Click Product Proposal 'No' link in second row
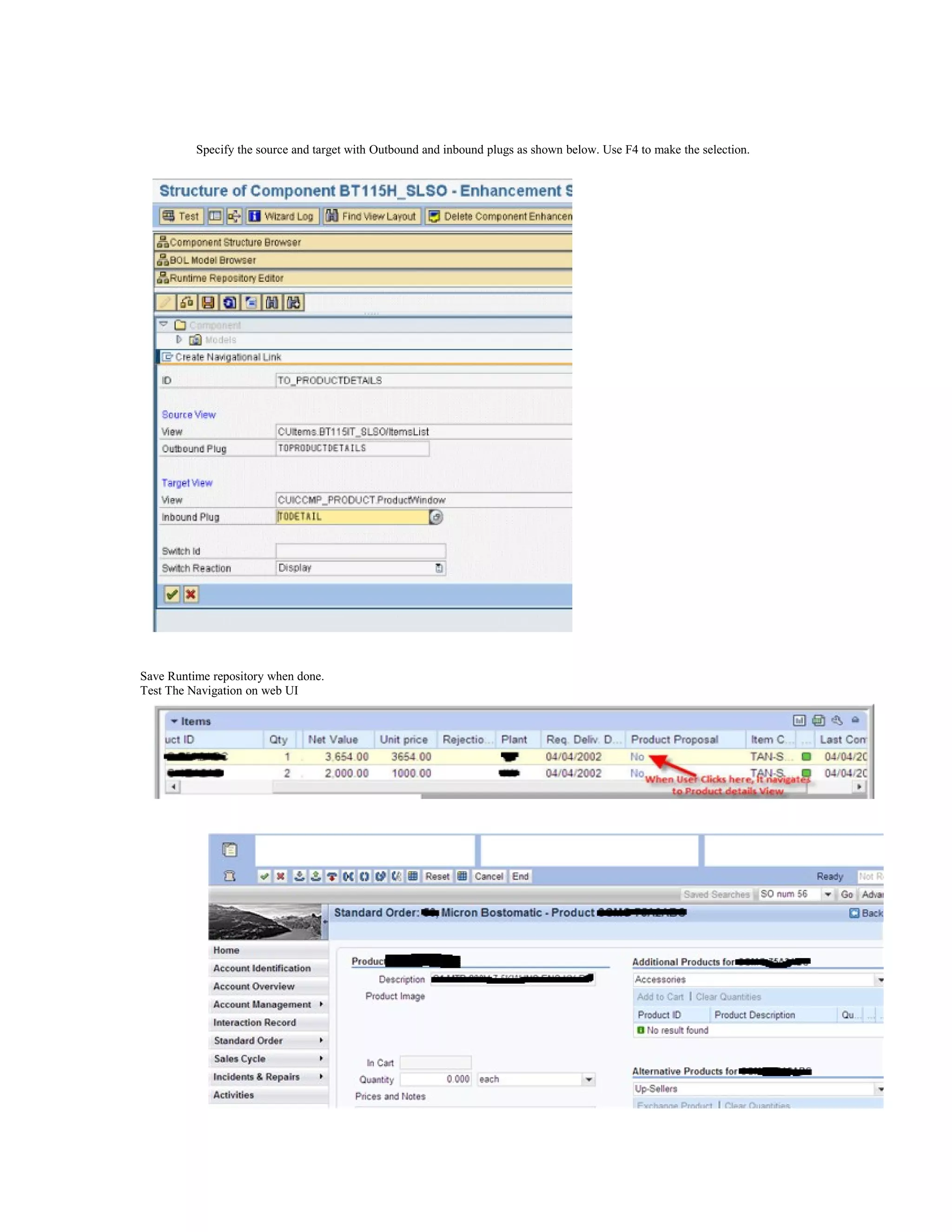This screenshot has height=1232, width=952. (637, 773)
